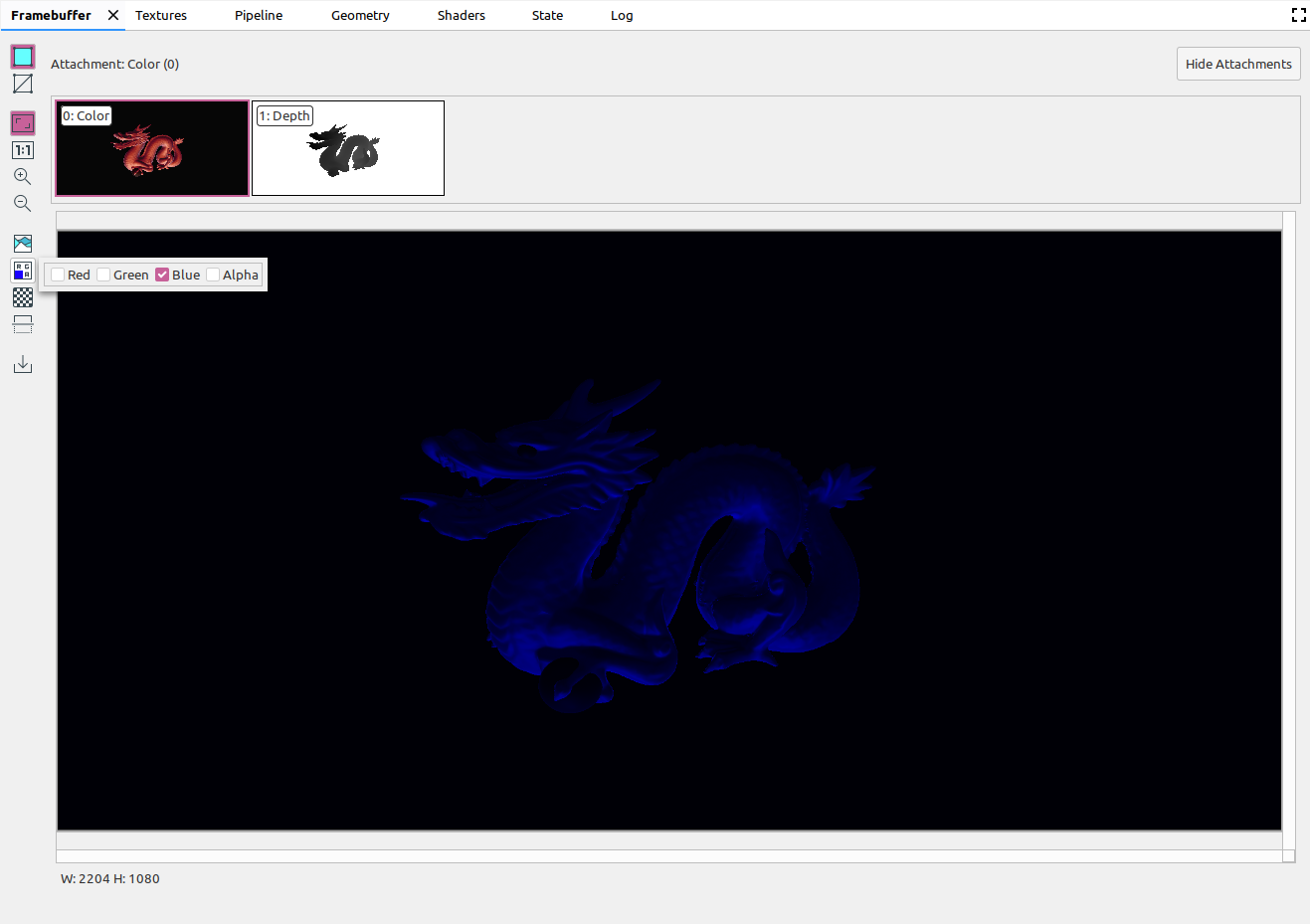Select the shaded geometry render mode icon
1310x924 pixels.
23,57
